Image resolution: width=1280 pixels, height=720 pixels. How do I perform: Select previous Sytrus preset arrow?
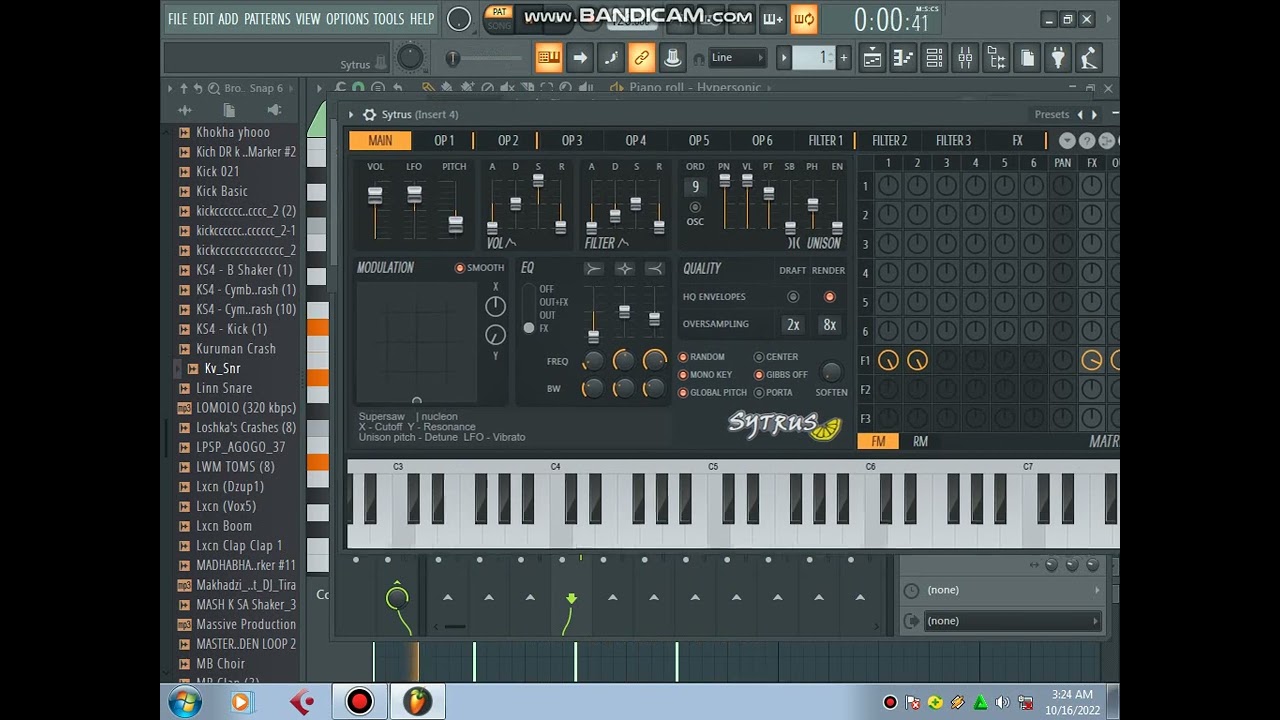pyautogui.click(x=1079, y=115)
